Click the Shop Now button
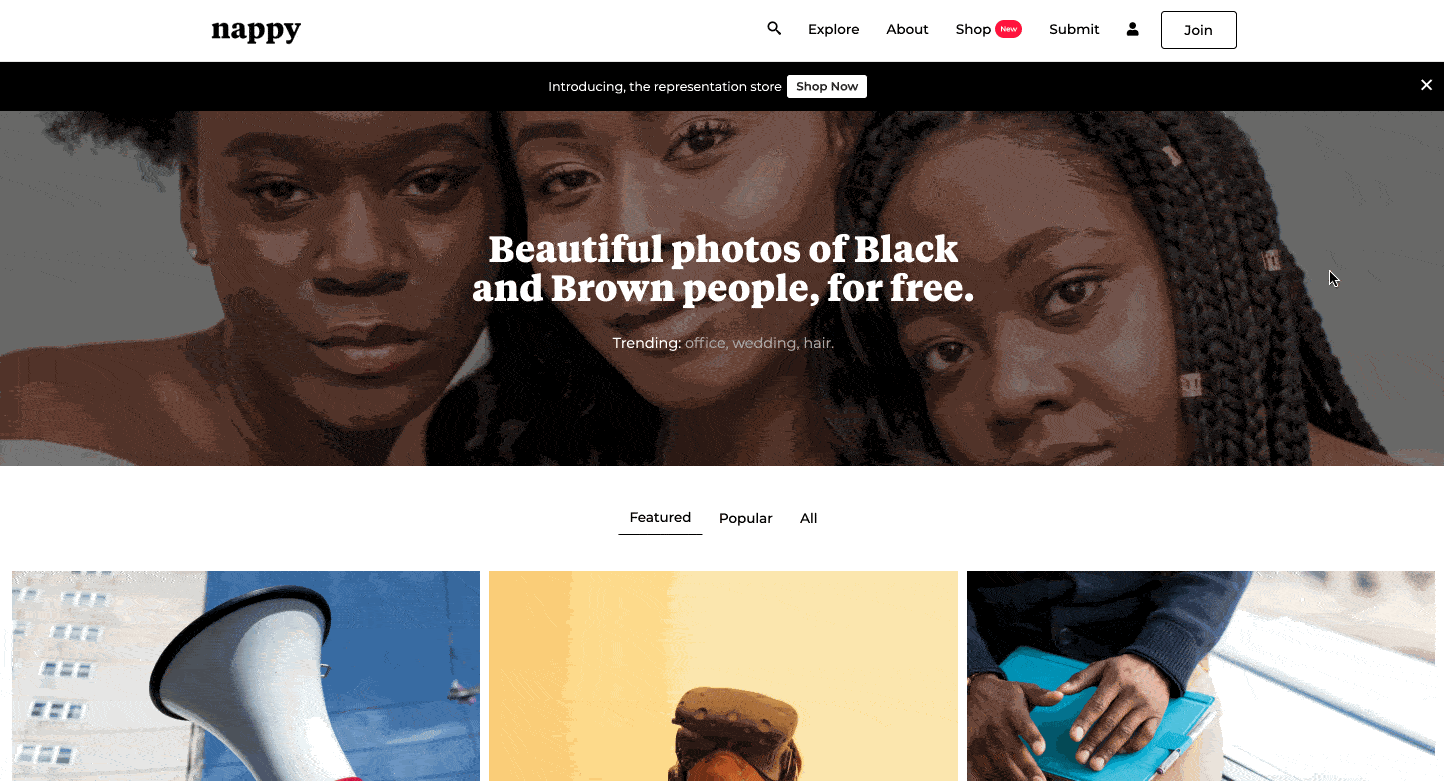 pyautogui.click(x=827, y=86)
